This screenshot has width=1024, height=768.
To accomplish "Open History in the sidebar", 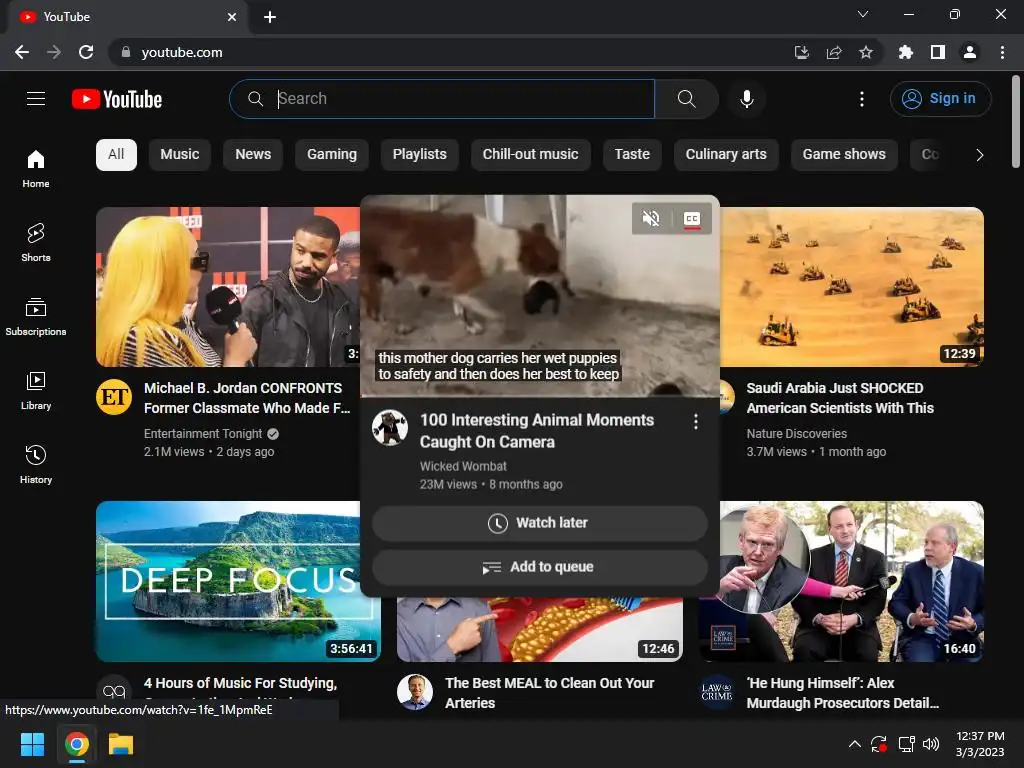I will [x=36, y=464].
